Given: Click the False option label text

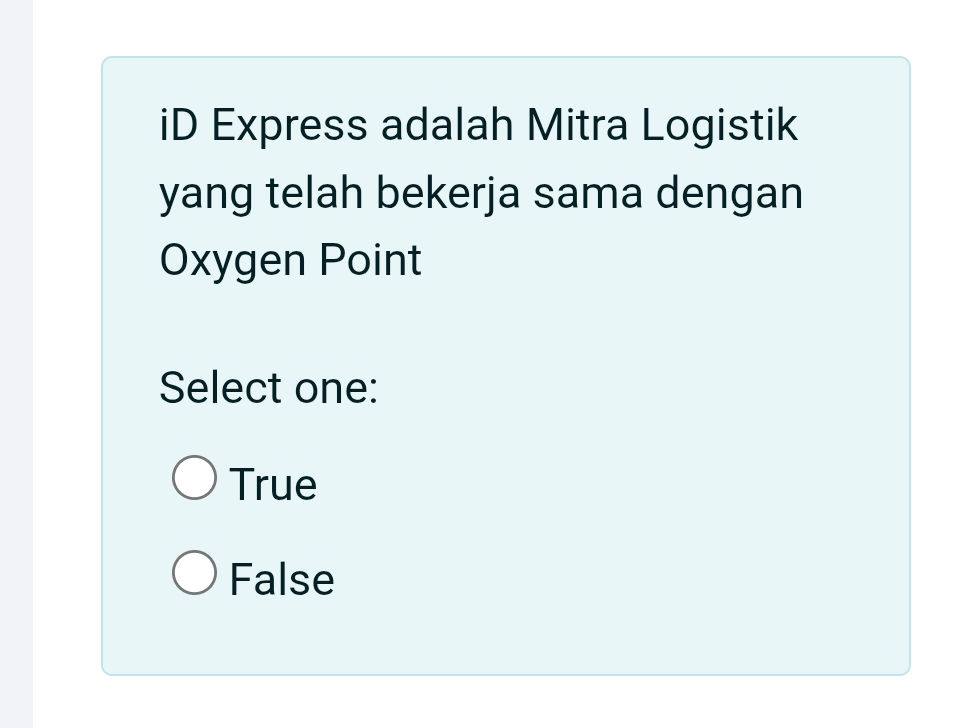Looking at the screenshot, I should (282, 578).
